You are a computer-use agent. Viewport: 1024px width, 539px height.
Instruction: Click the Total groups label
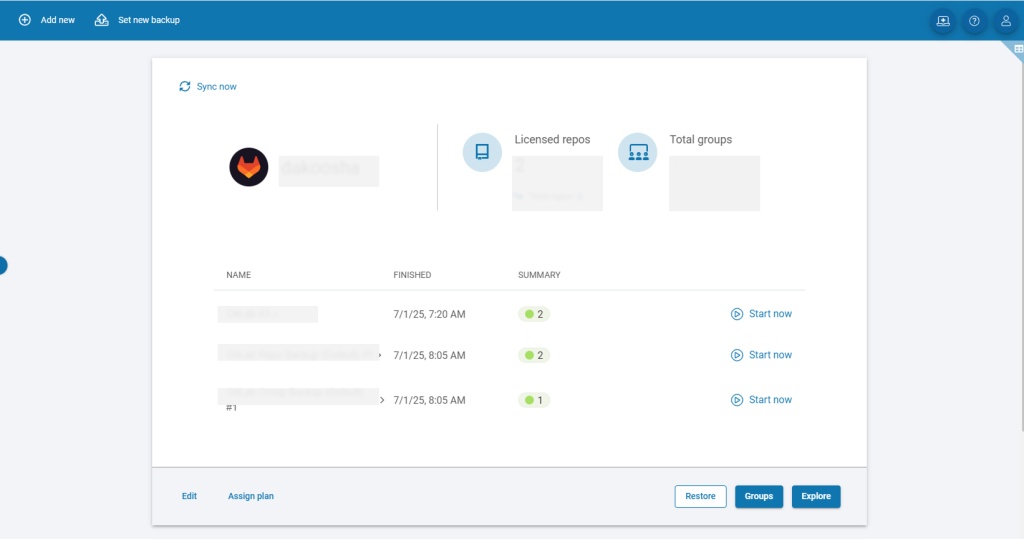pyautogui.click(x=701, y=139)
